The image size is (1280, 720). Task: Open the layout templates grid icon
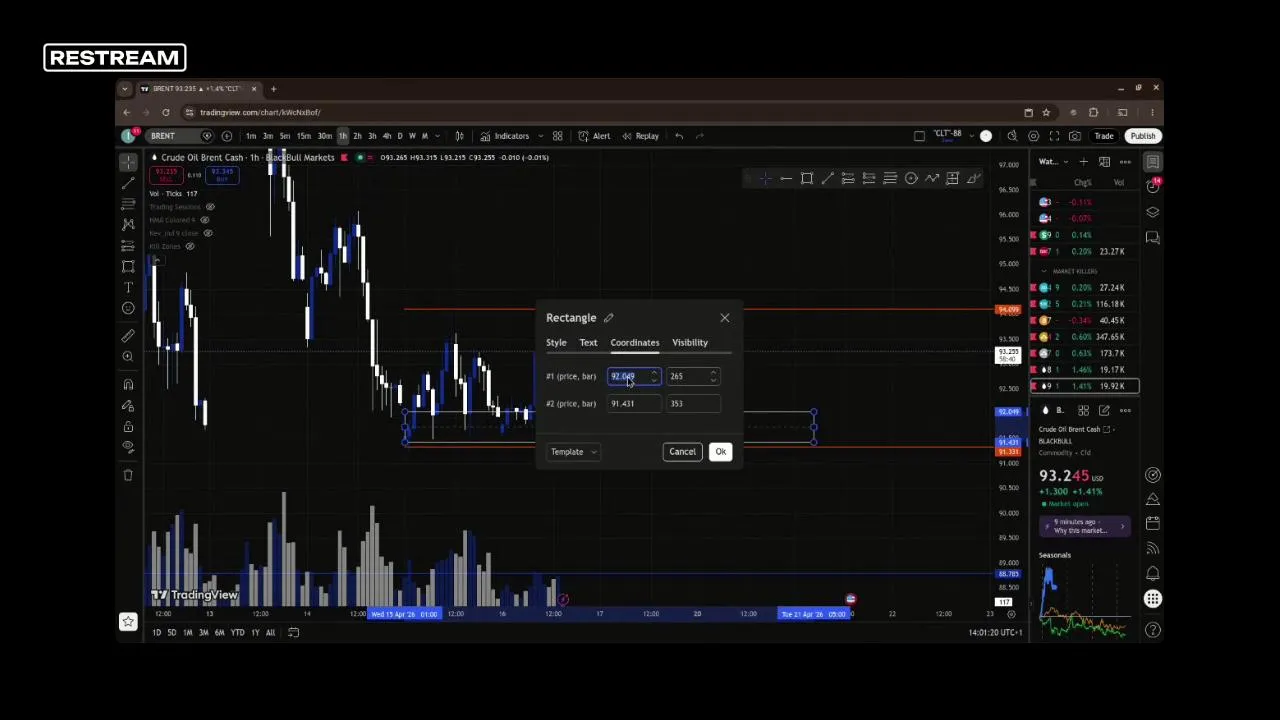(557, 136)
